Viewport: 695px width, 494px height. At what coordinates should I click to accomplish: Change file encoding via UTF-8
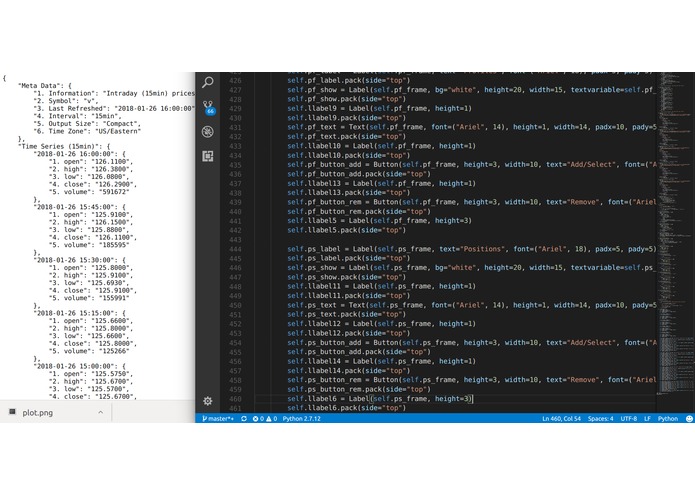629,419
